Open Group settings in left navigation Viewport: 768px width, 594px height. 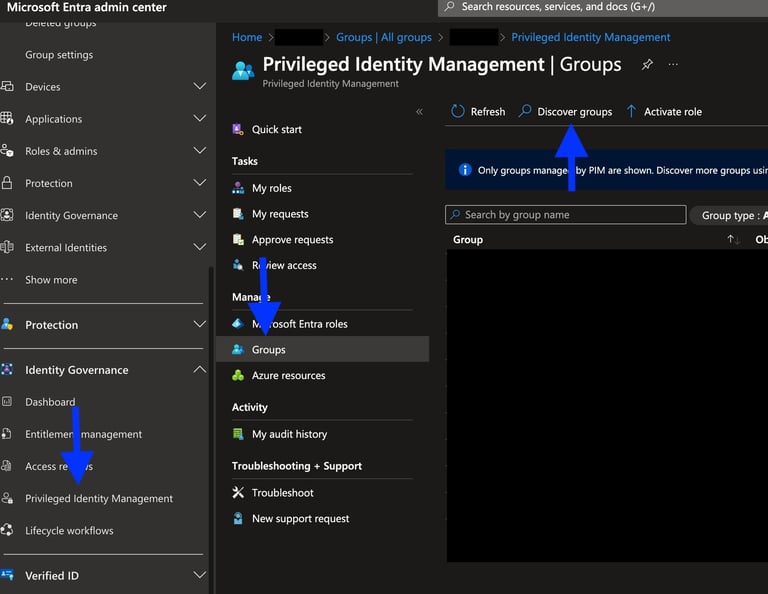(x=59, y=55)
